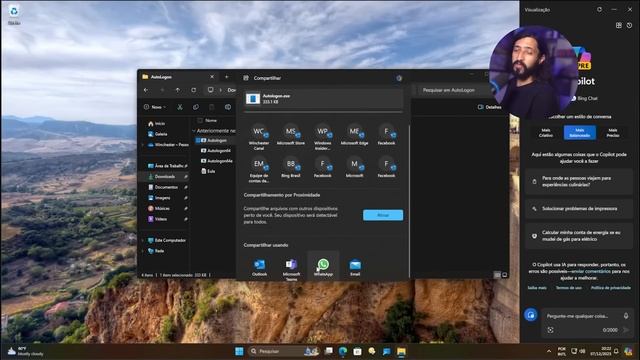
Task: Open the Novo dropdown in Explorer toolbar
Action: tap(155, 107)
